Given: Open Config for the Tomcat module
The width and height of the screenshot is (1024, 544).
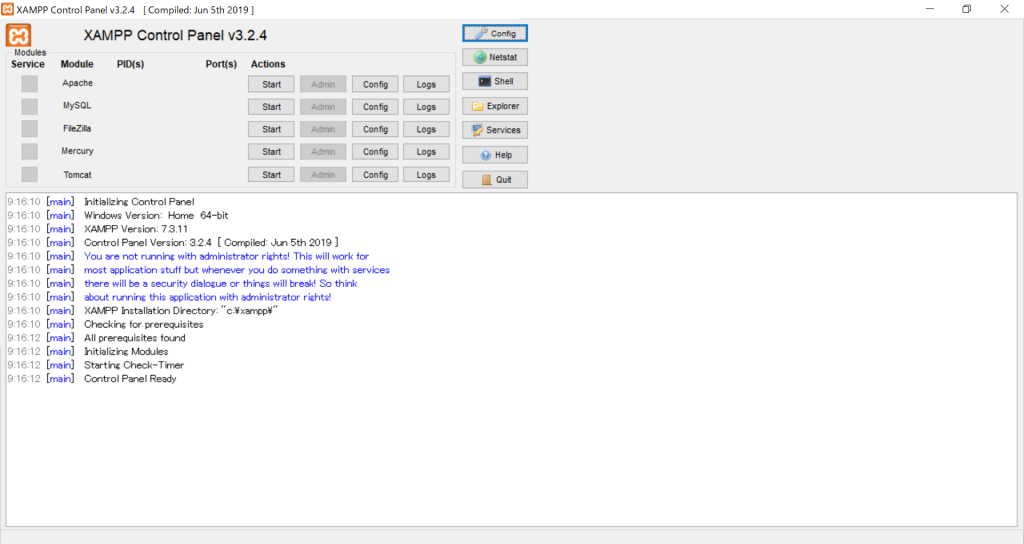Looking at the screenshot, I should pos(375,175).
